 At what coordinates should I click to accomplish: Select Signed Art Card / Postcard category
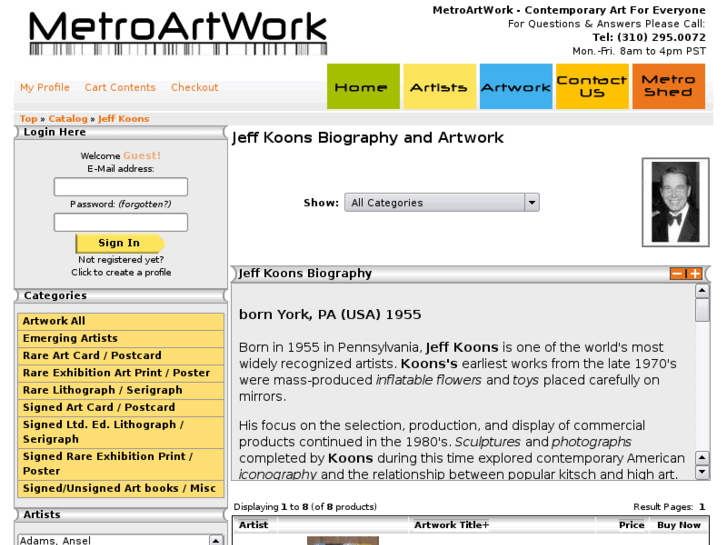coord(121,407)
